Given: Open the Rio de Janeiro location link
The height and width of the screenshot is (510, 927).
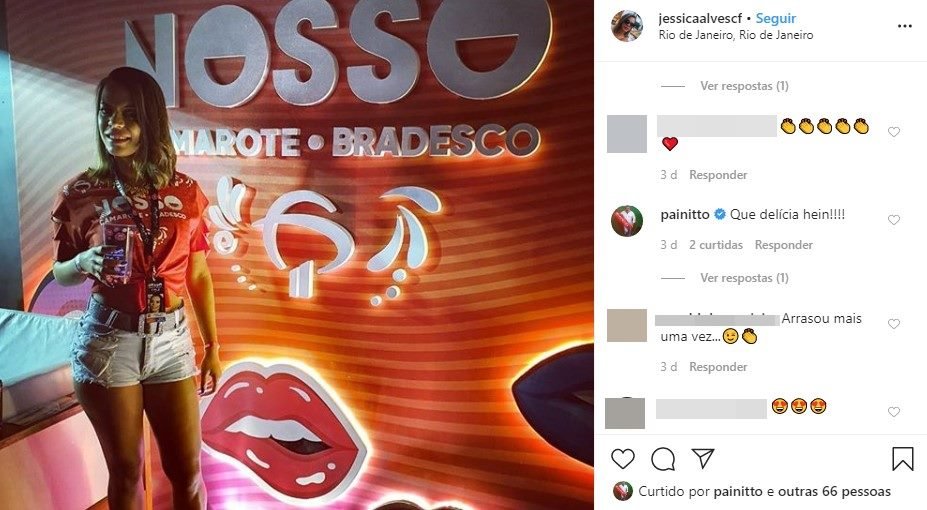Looking at the screenshot, I should (736, 35).
